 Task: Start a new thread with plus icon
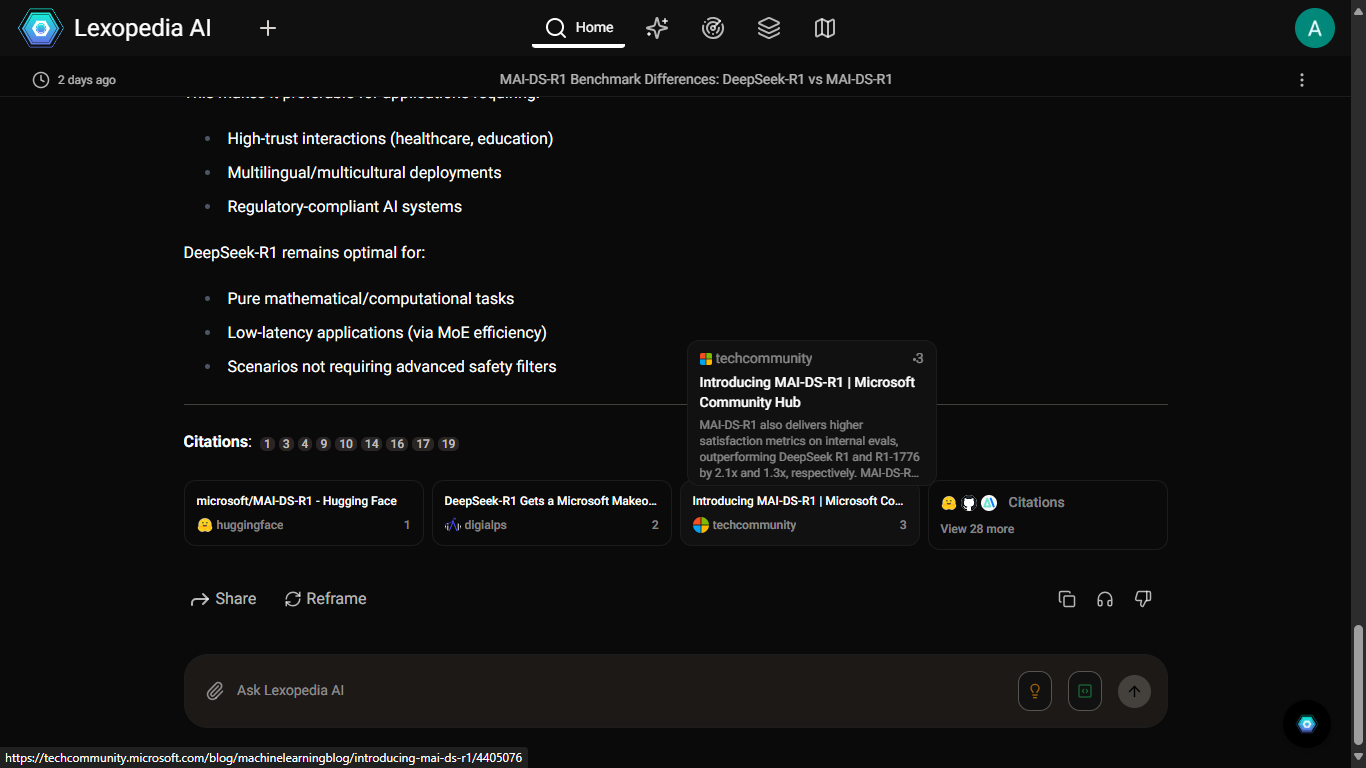coord(267,28)
